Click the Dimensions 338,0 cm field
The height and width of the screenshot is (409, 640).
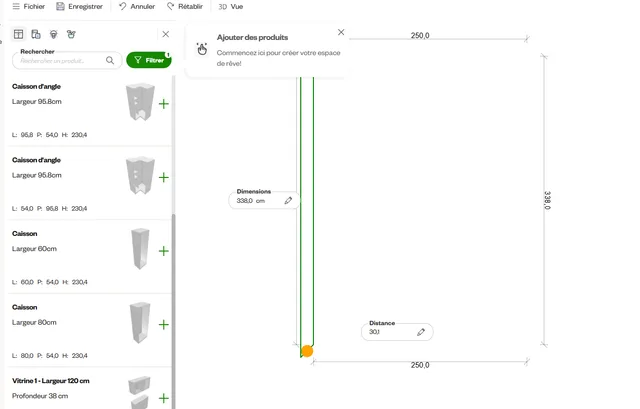click(x=264, y=200)
